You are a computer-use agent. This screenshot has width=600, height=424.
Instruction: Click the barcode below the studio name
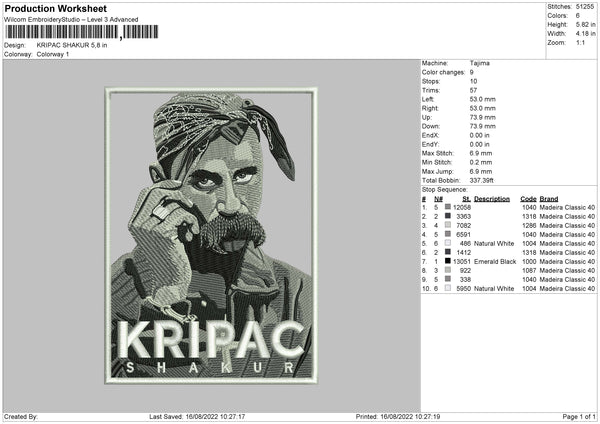[x=82, y=32]
